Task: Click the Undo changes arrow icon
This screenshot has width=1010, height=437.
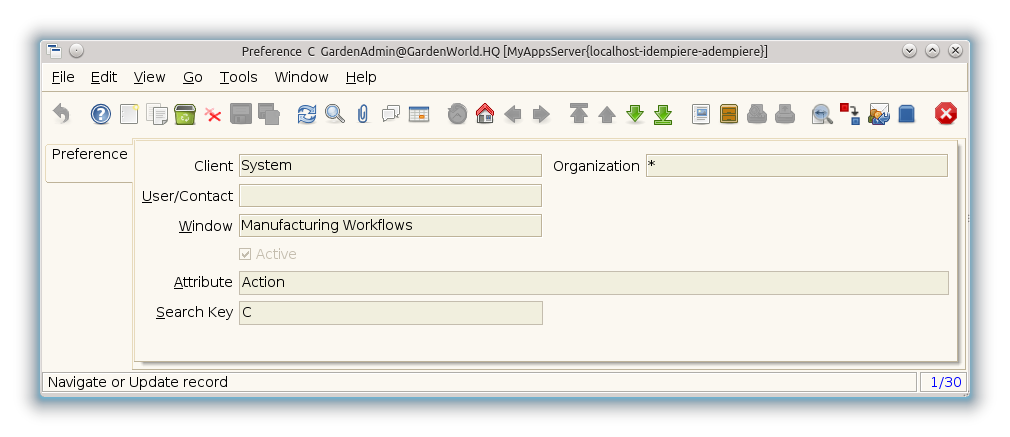Action: pyautogui.click(x=61, y=114)
